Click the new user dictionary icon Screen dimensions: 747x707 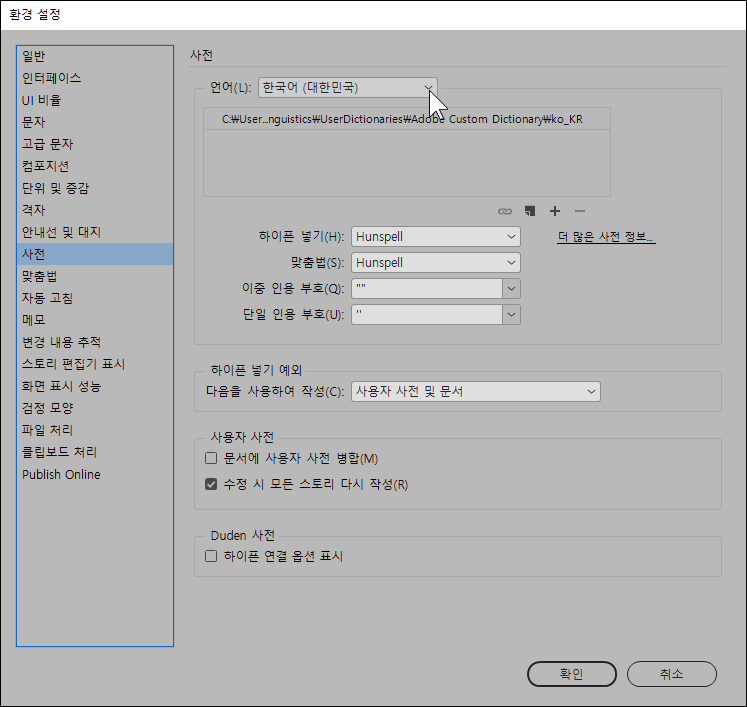[x=530, y=211]
